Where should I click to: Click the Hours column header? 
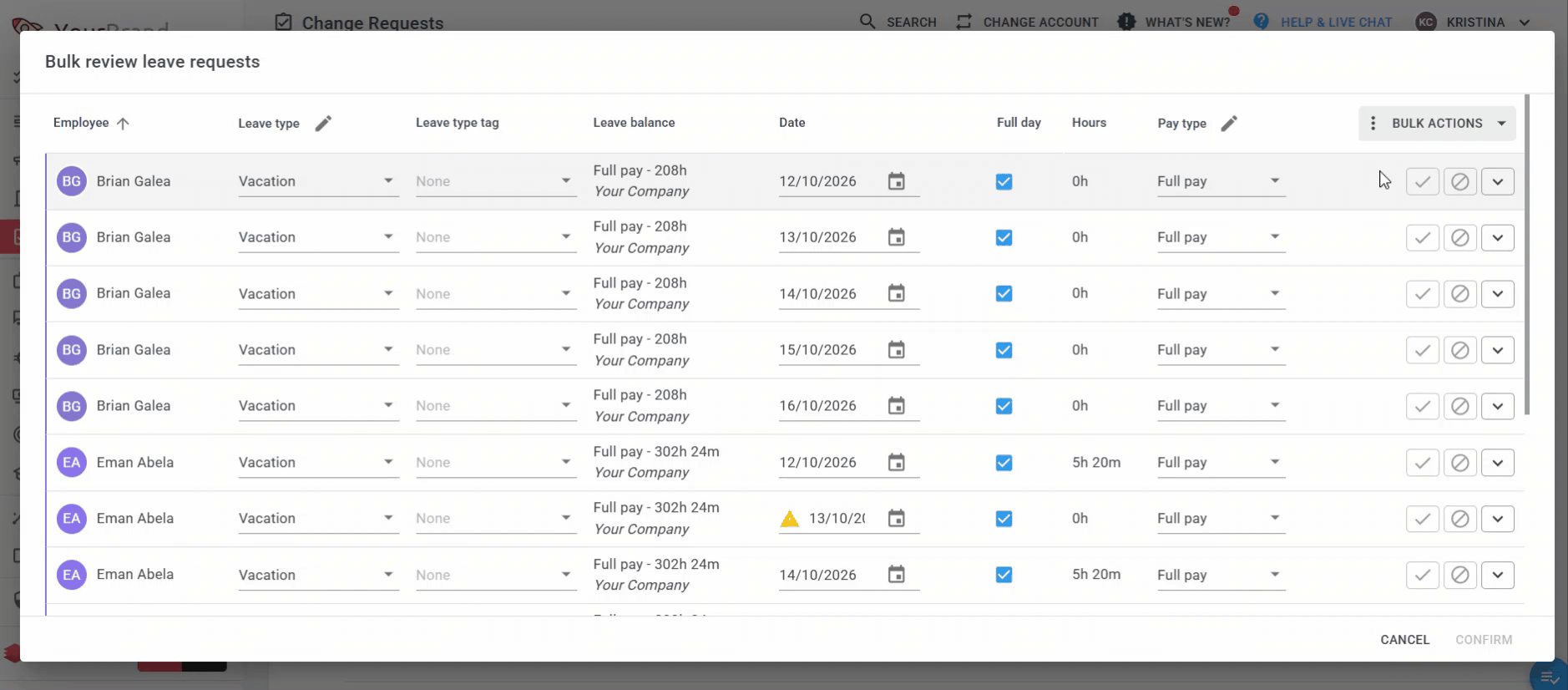[1089, 123]
